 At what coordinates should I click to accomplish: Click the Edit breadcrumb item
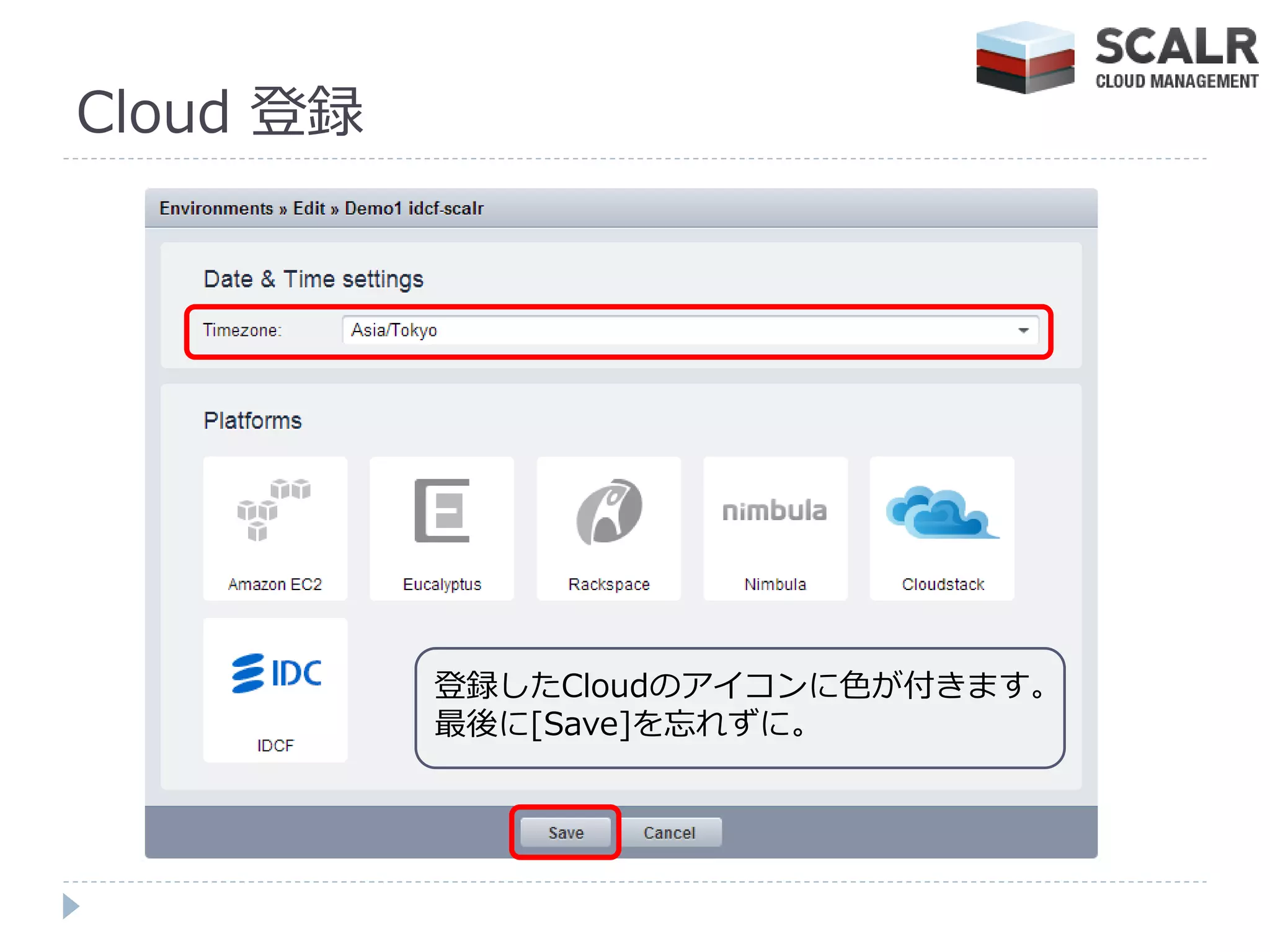309,208
